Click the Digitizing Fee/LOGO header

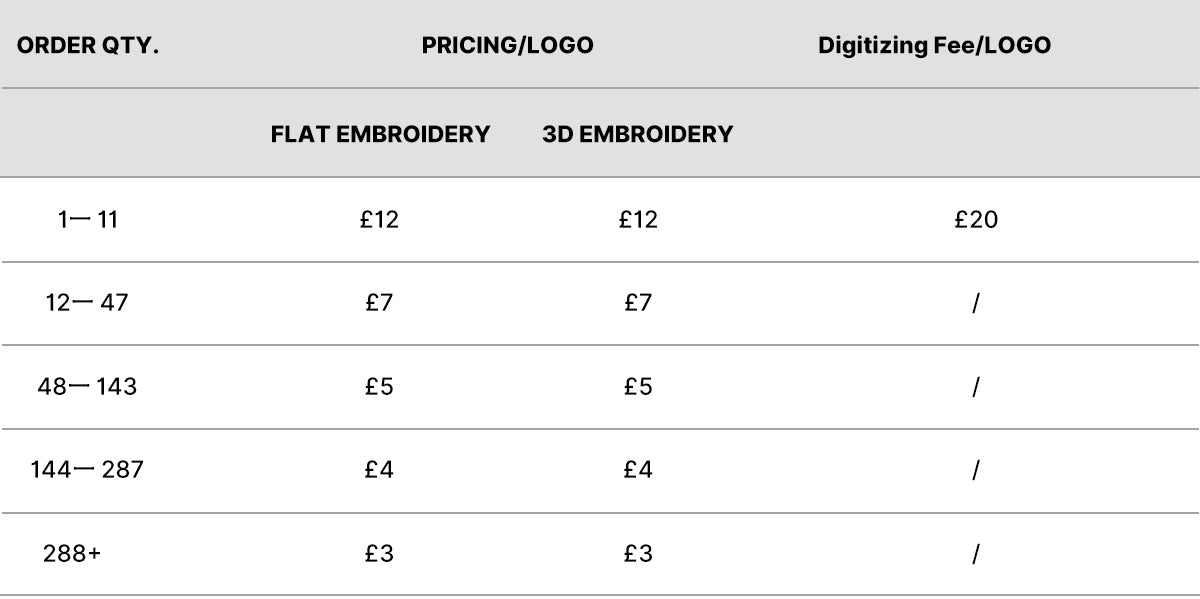pos(934,46)
